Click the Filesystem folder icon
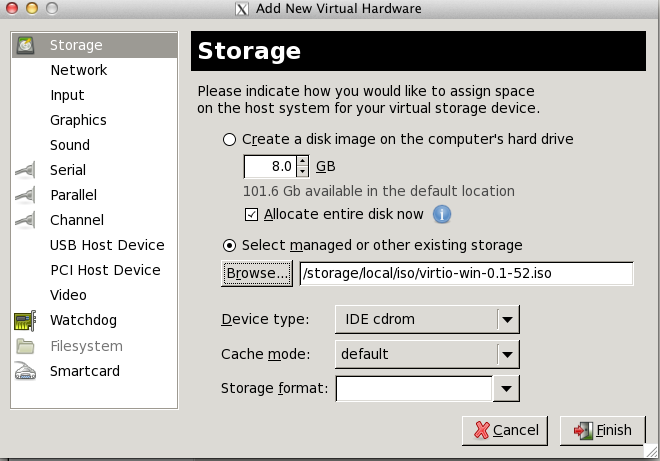 [x=25, y=346]
